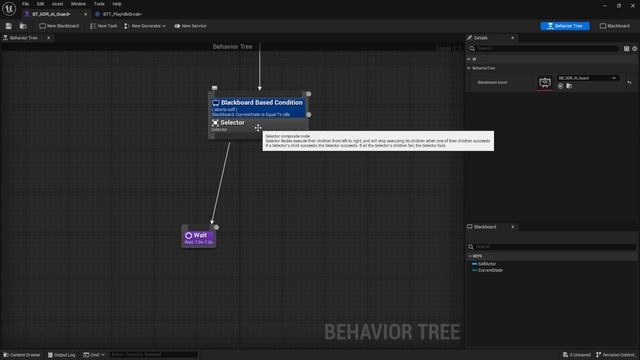Open the Window menu
Screen dimensions: 640x360
coord(78,4)
